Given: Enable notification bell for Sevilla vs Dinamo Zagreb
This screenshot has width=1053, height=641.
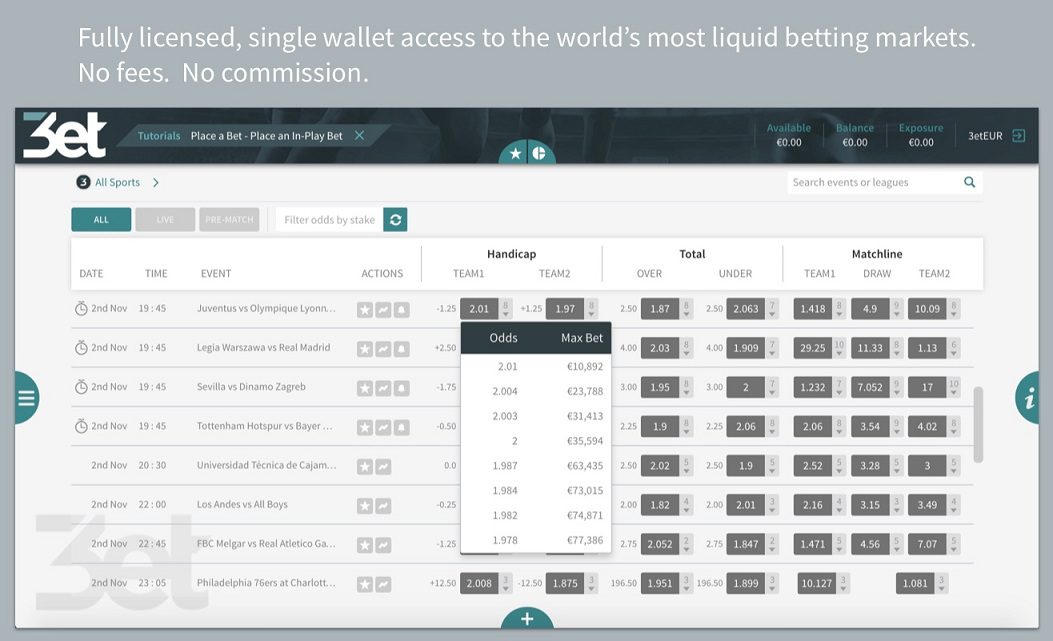Looking at the screenshot, I should click(401, 388).
